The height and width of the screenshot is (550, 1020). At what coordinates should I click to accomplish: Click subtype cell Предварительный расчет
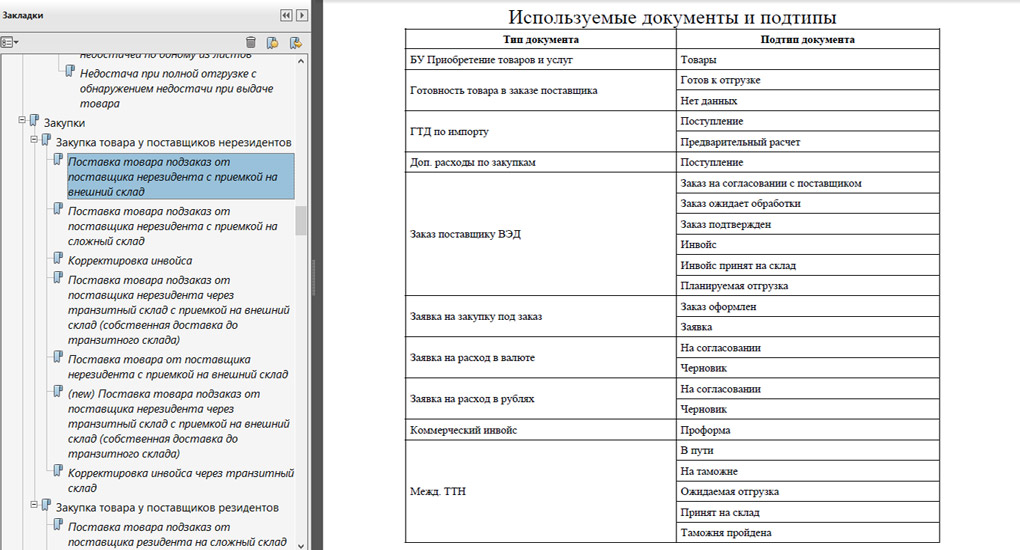[x=808, y=142]
